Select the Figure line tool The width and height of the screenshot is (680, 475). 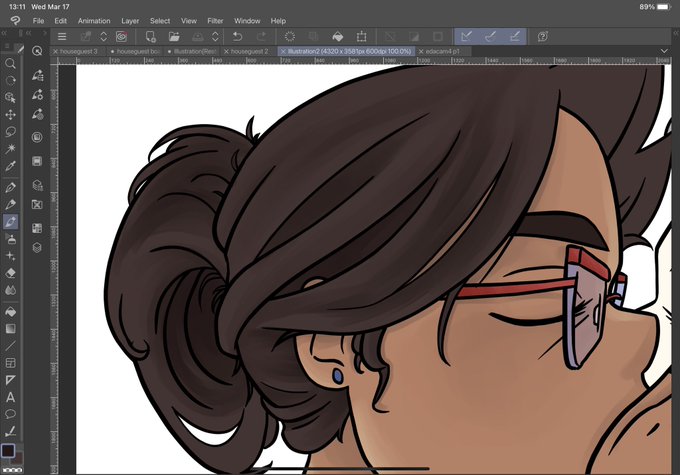10,346
